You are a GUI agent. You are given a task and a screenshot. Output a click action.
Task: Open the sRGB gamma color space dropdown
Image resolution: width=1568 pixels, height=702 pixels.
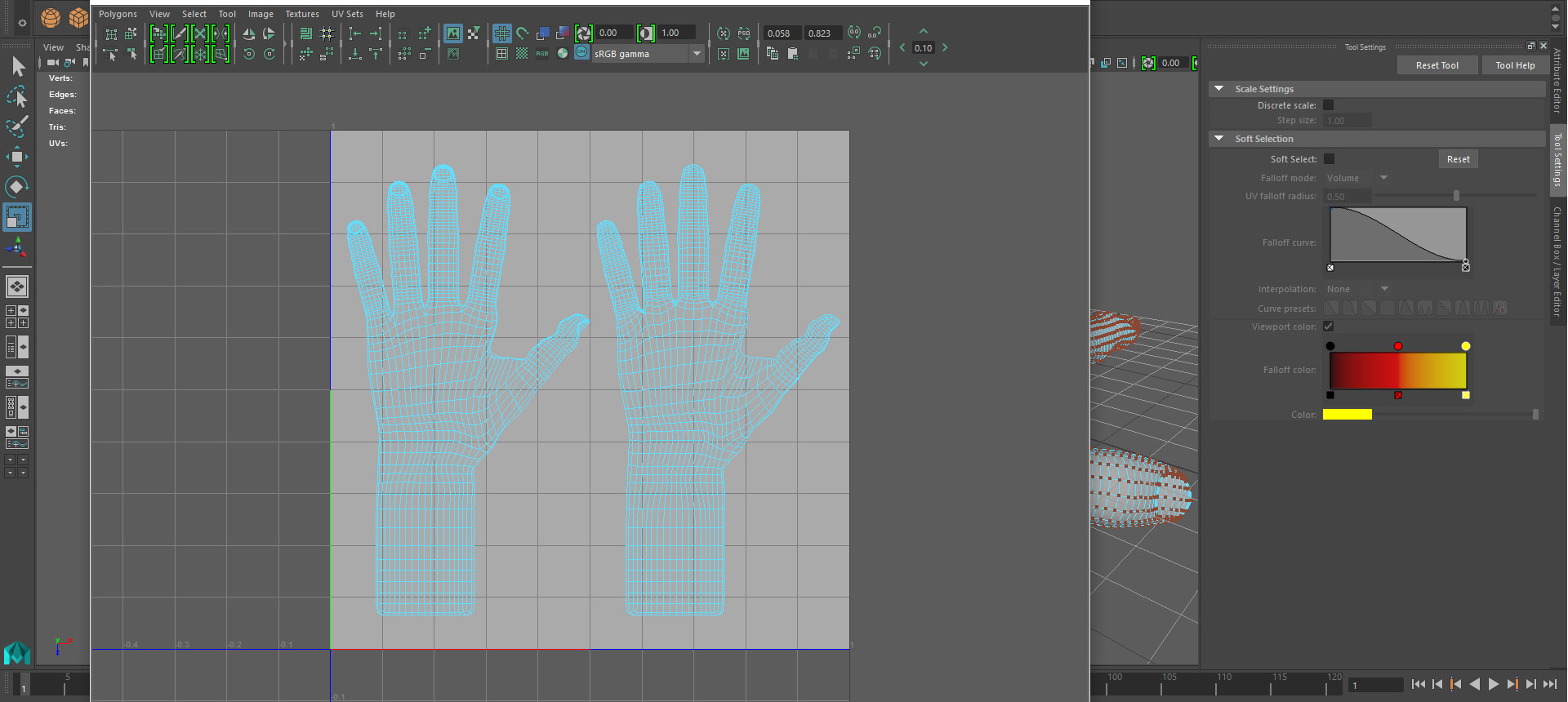tap(697, 54)
